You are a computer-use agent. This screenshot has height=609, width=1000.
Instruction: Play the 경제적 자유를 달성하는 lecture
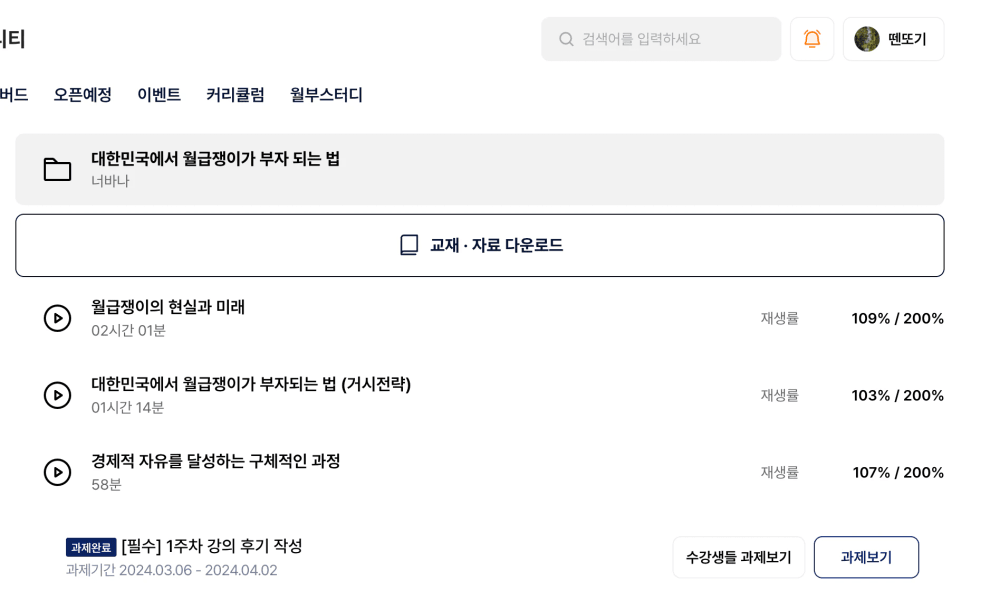pos(57,473)
